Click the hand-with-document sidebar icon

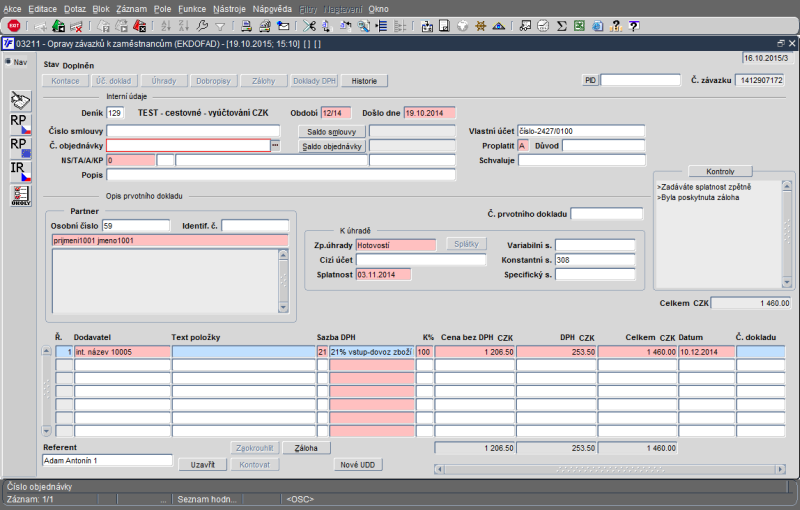click(x=20, y=100)
